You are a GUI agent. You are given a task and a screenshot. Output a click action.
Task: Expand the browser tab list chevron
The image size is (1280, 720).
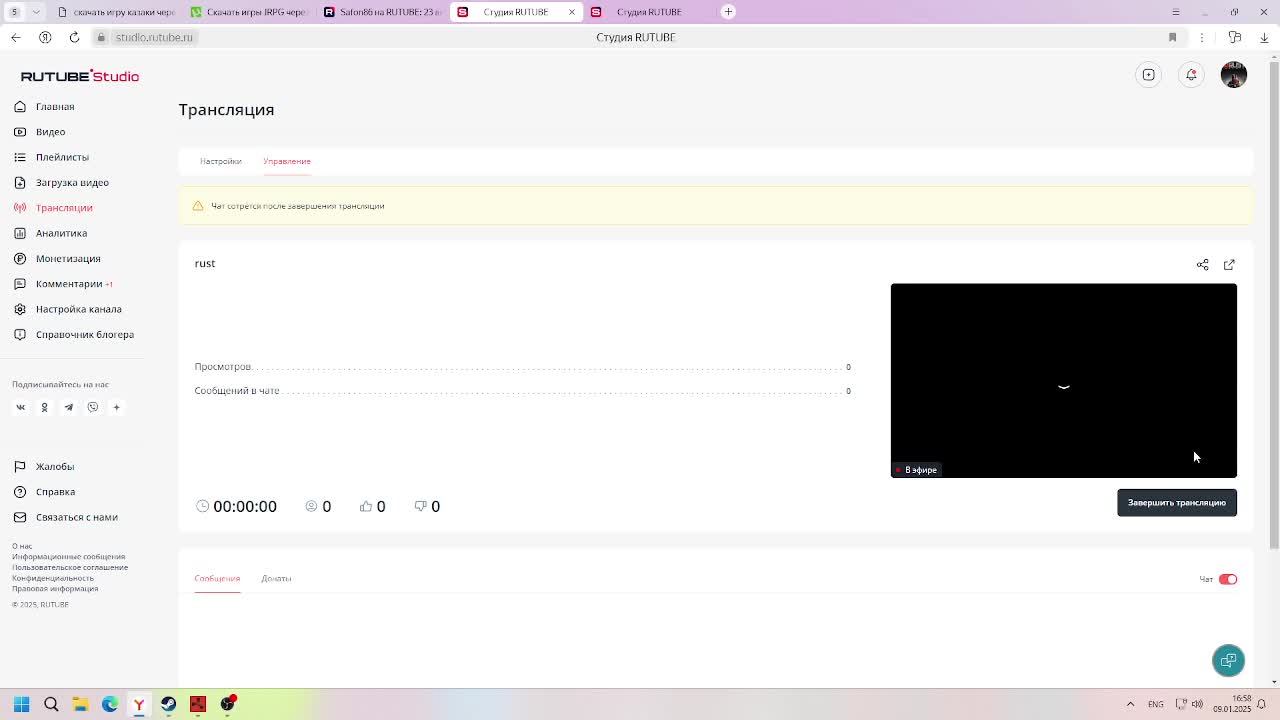(36, 12)
